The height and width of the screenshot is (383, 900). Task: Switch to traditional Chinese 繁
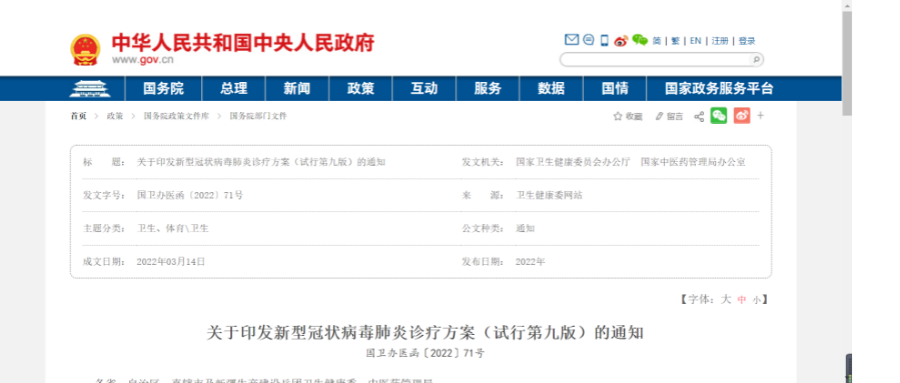[675, 41]
